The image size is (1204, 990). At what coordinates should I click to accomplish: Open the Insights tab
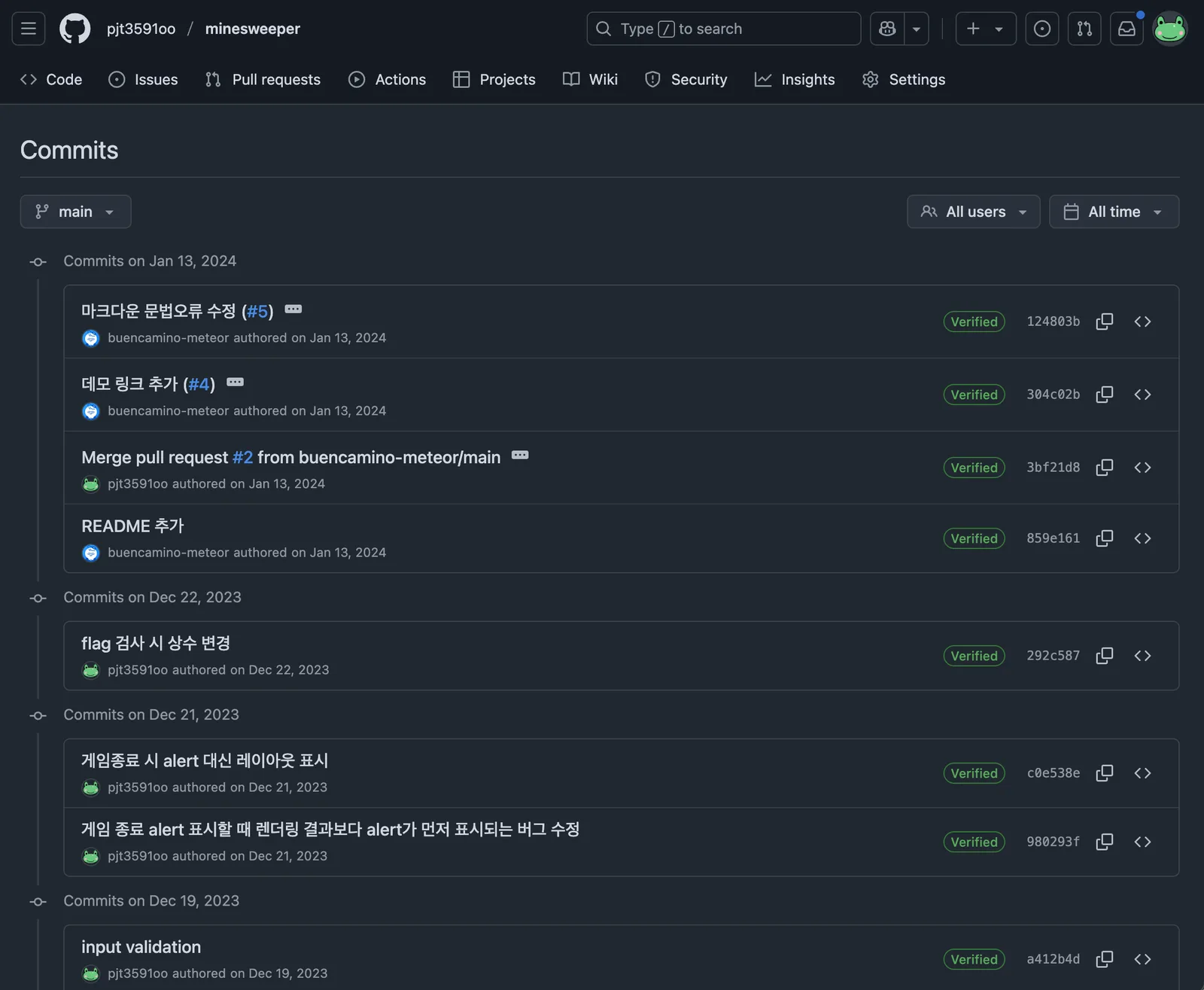[795, 79]
